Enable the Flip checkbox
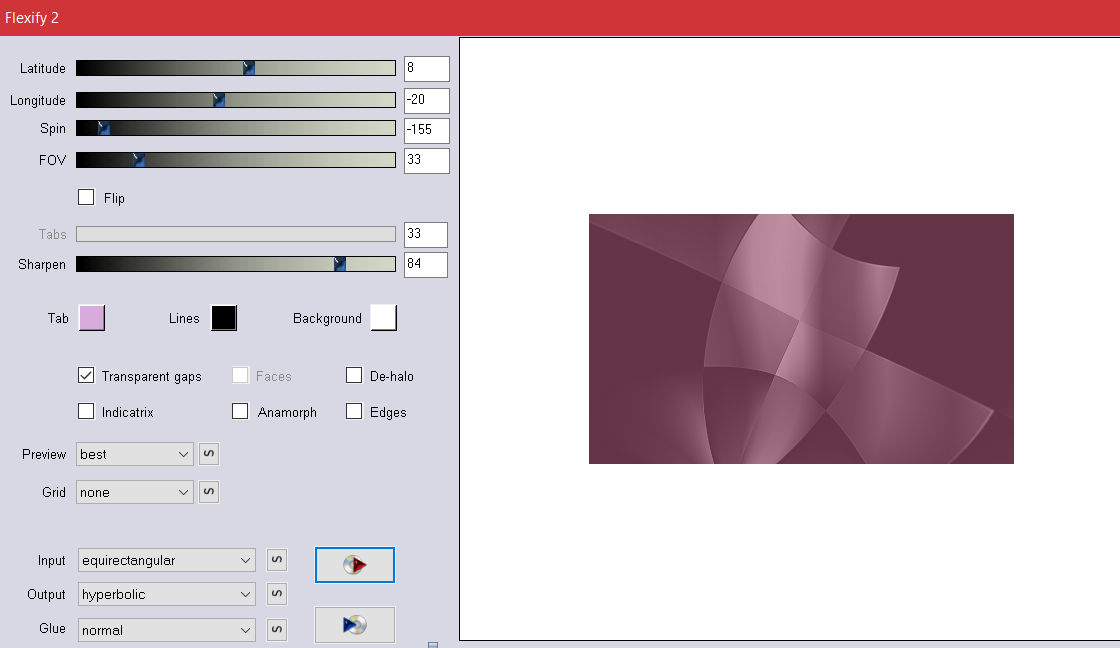The image size is (1120, 648). pos(86,197)
